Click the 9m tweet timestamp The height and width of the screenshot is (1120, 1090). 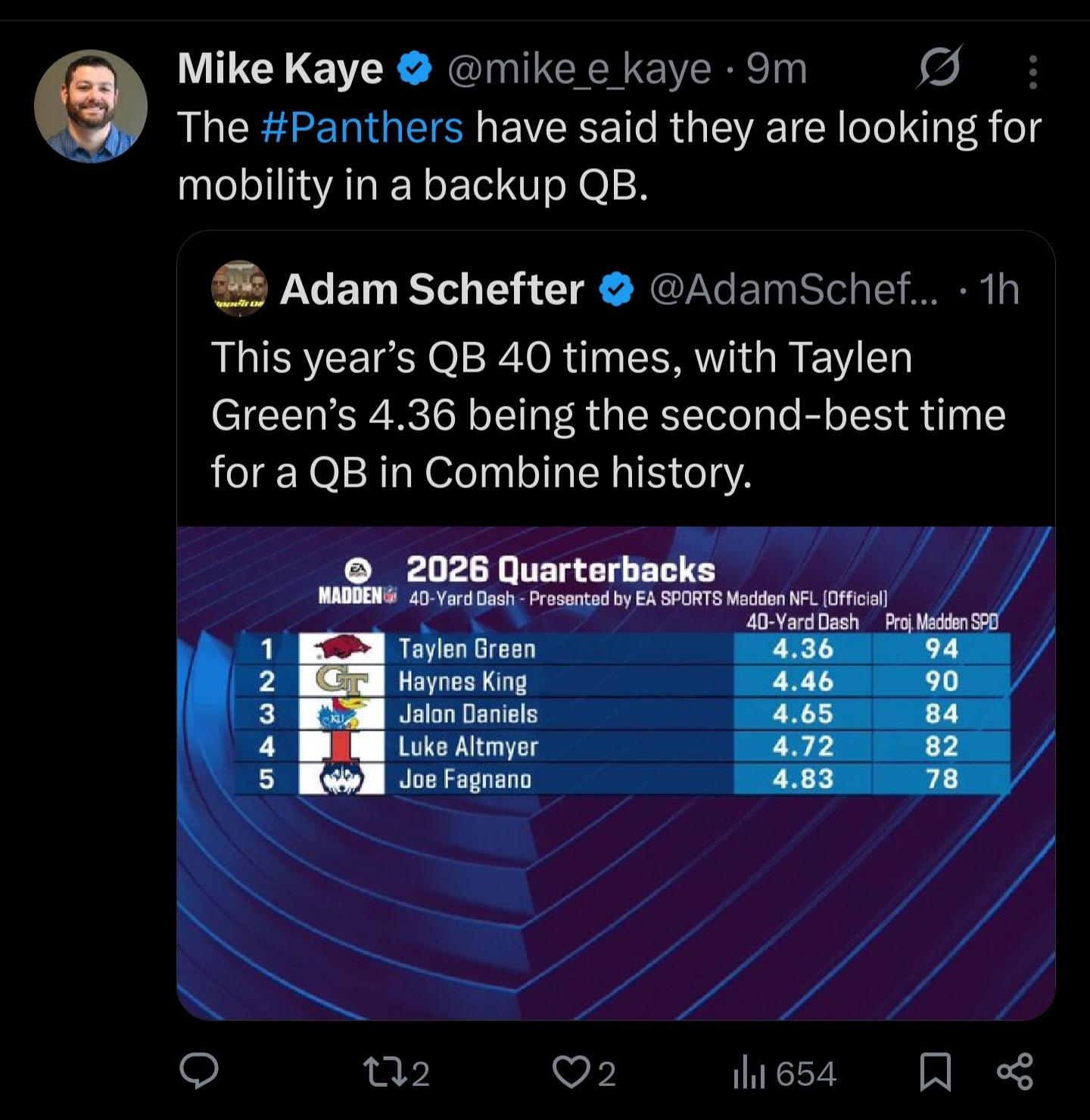tap(777, 70)
